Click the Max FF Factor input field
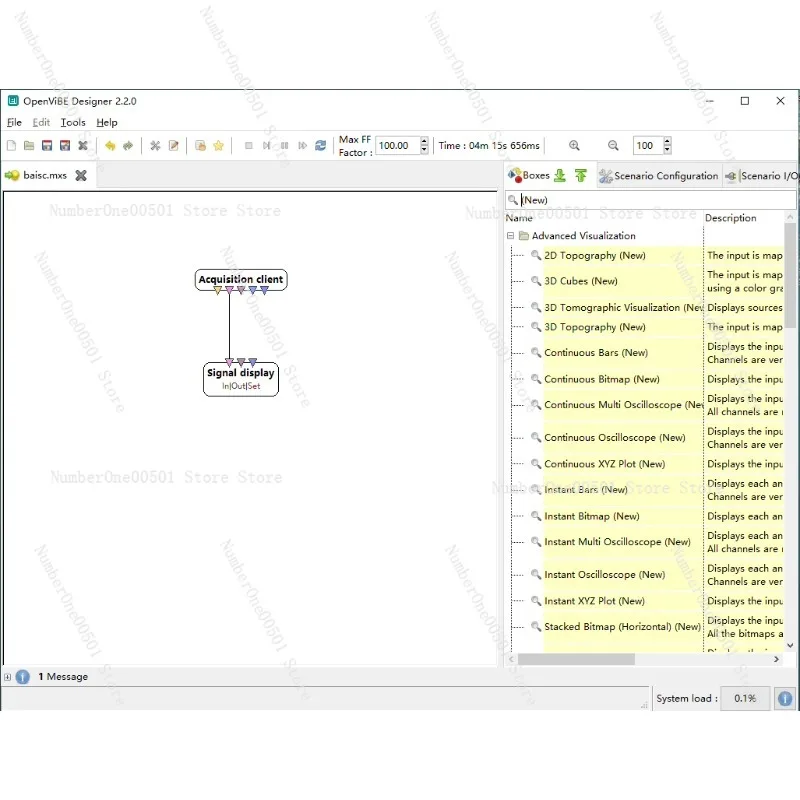This screenshot has height=800, width=800. point(398,145)
